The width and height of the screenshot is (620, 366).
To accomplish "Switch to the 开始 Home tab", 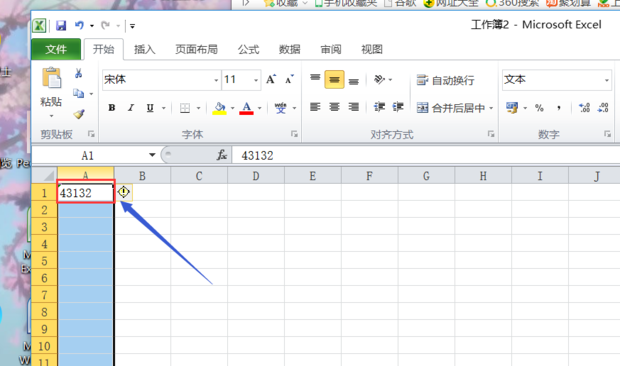I will 104,49.
